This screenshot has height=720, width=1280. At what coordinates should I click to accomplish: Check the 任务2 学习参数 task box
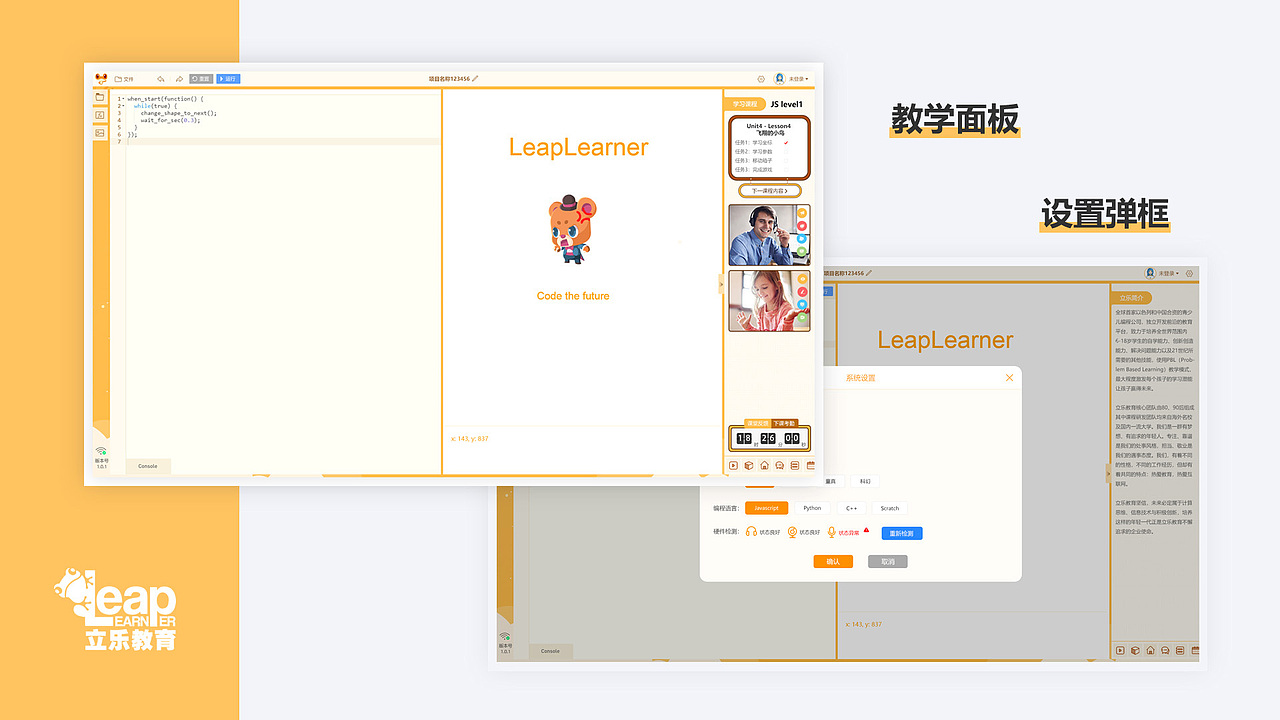tap(786, 152)
